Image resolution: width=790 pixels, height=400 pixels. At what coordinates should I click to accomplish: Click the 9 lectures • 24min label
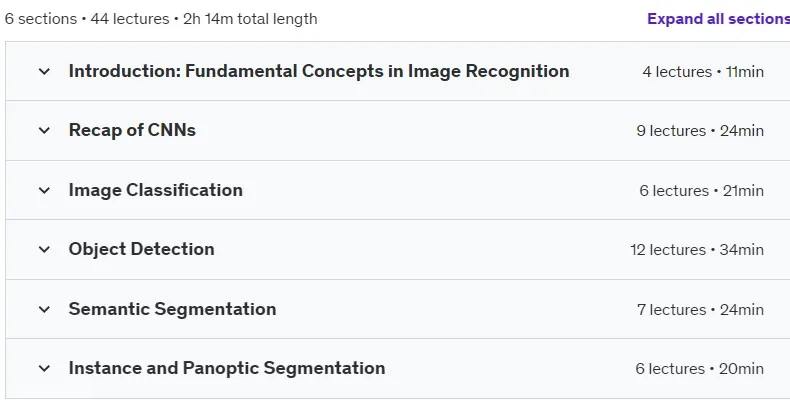[x=700, y=131]
